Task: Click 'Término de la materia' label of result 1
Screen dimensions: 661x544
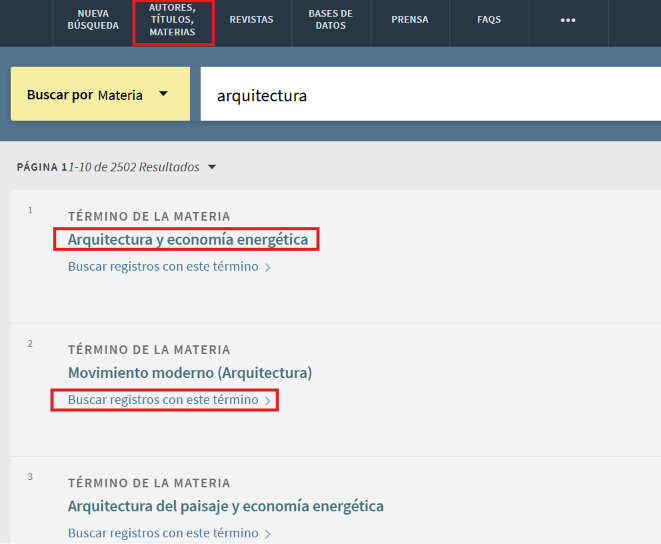Action: coord(149,216)
